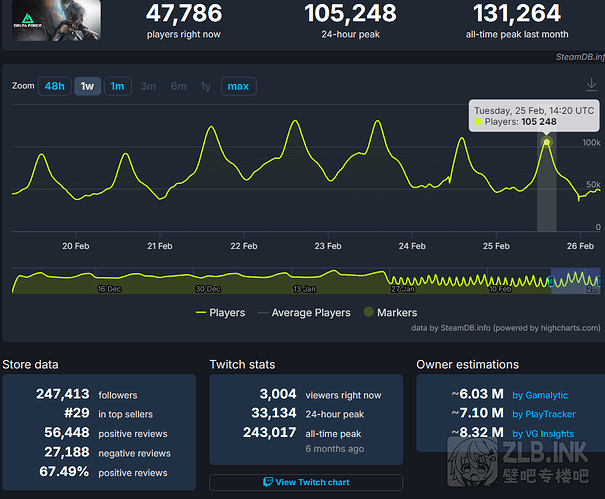The height and width of the screenshot is (499, 605).
Task: Click the Twitch icon in View Twitch chart
Action: pyautogui.click(x=267, y=482)
